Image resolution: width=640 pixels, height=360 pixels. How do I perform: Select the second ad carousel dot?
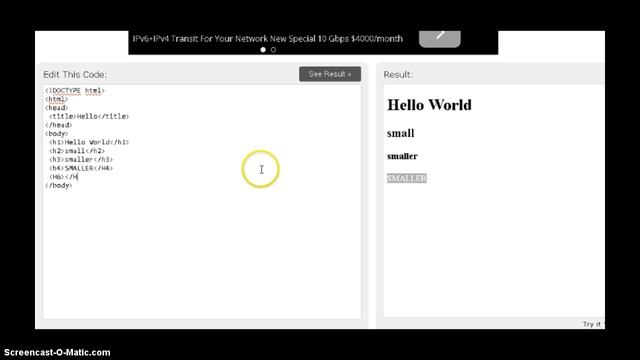tap(273, 50)
